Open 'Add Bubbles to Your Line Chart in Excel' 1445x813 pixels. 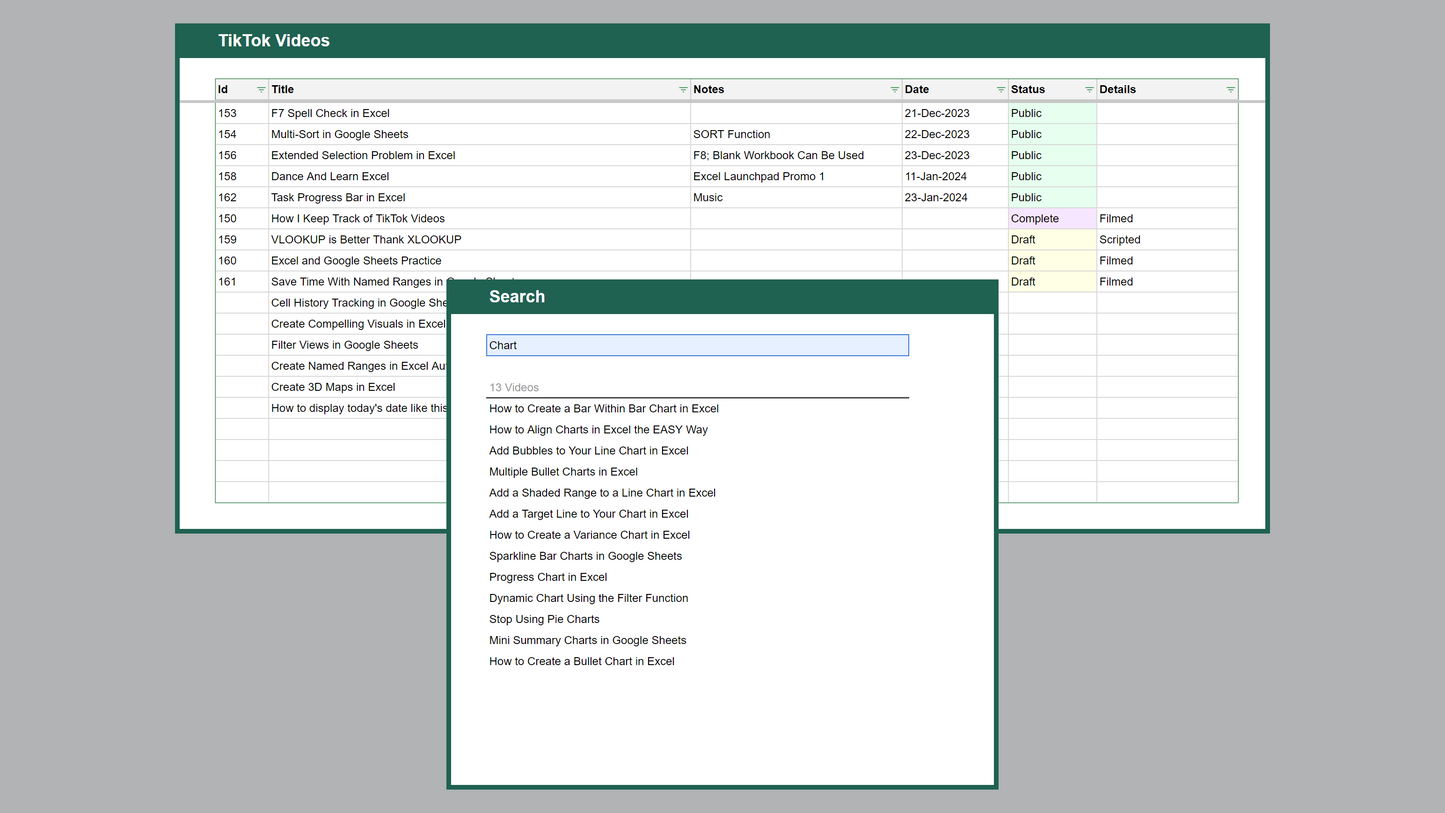click(589, 450)
